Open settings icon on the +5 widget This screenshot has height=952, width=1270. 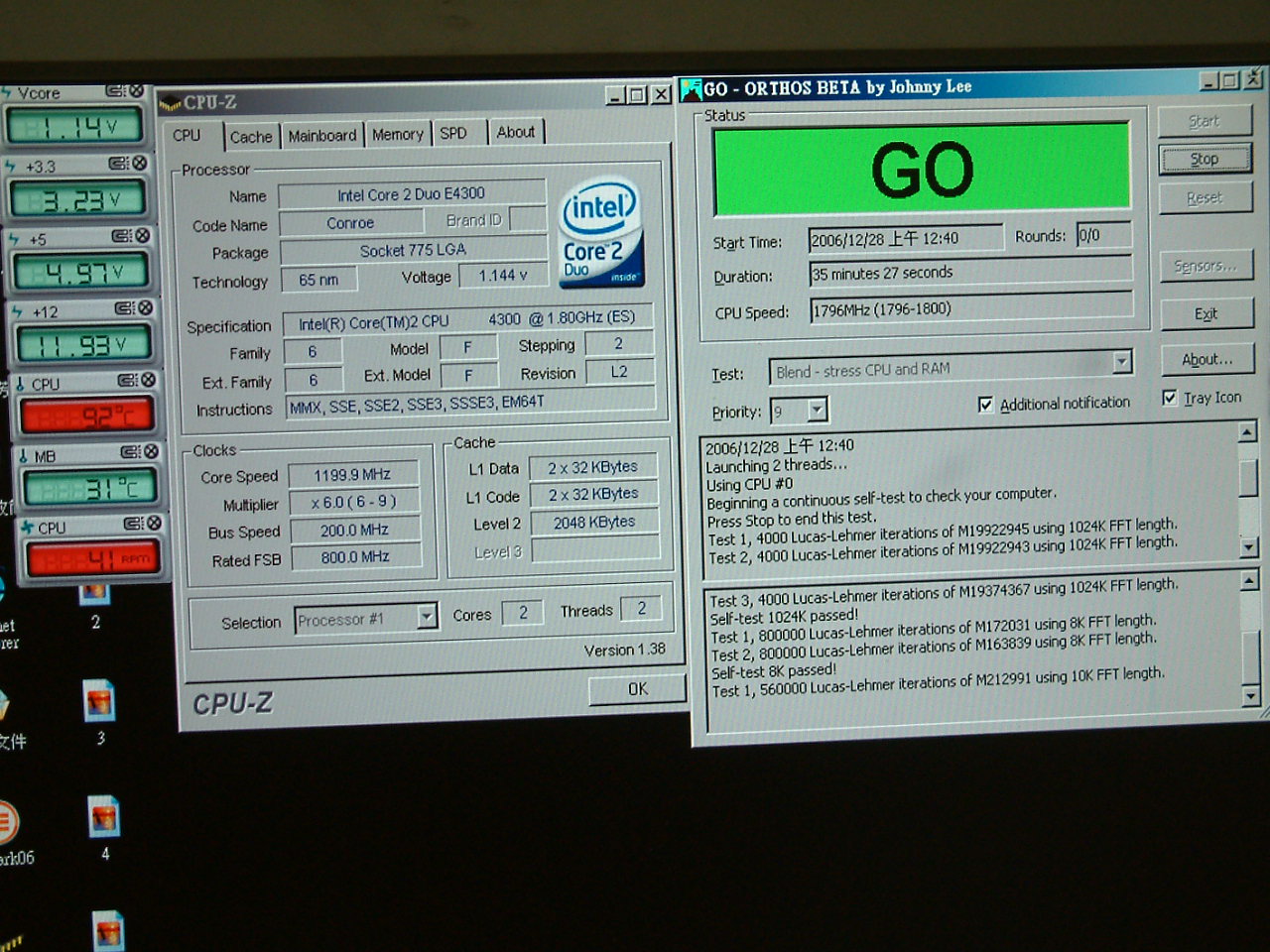(x=121, y=236)
